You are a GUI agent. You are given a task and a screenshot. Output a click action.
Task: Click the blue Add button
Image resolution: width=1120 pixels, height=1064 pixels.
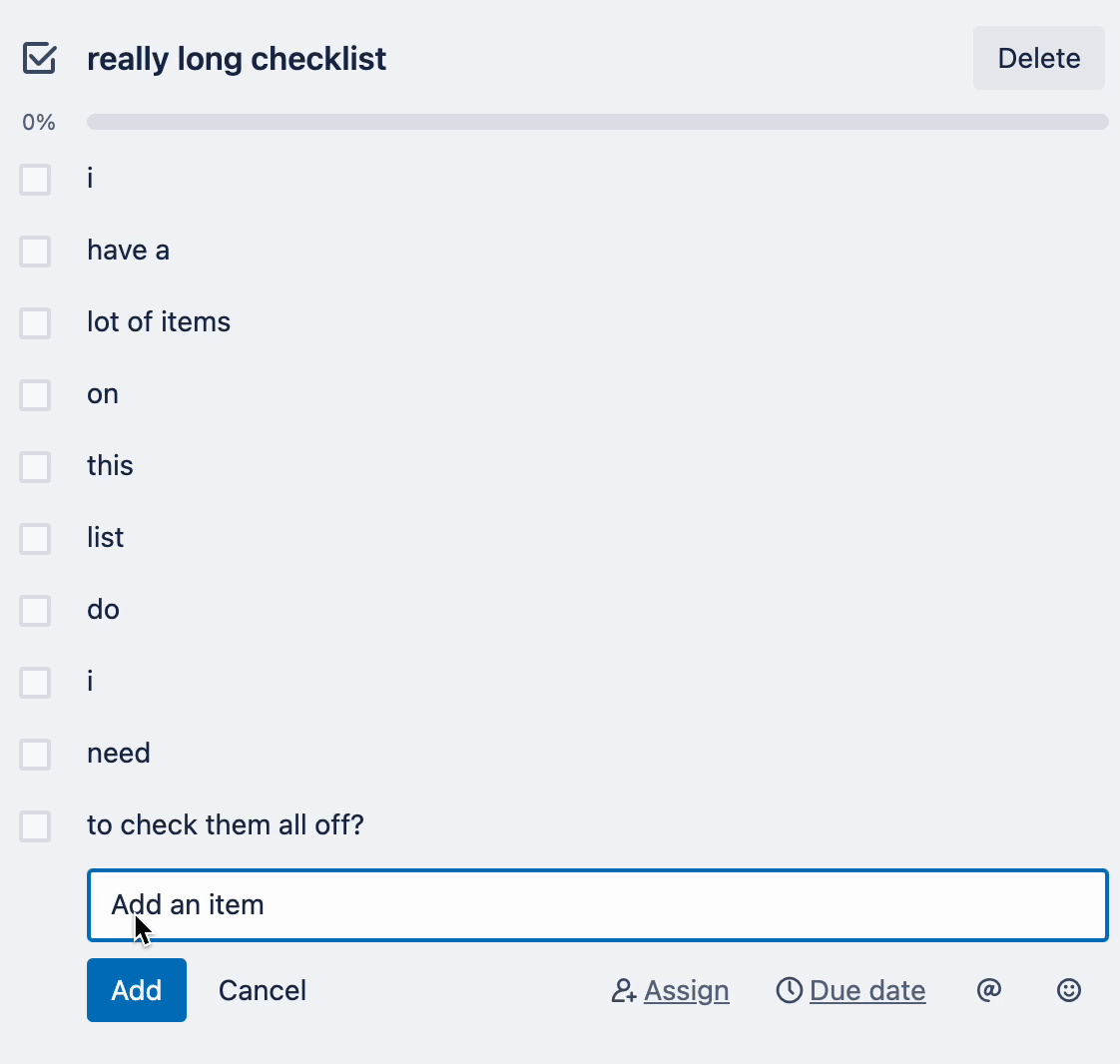[x=137, y=990]
